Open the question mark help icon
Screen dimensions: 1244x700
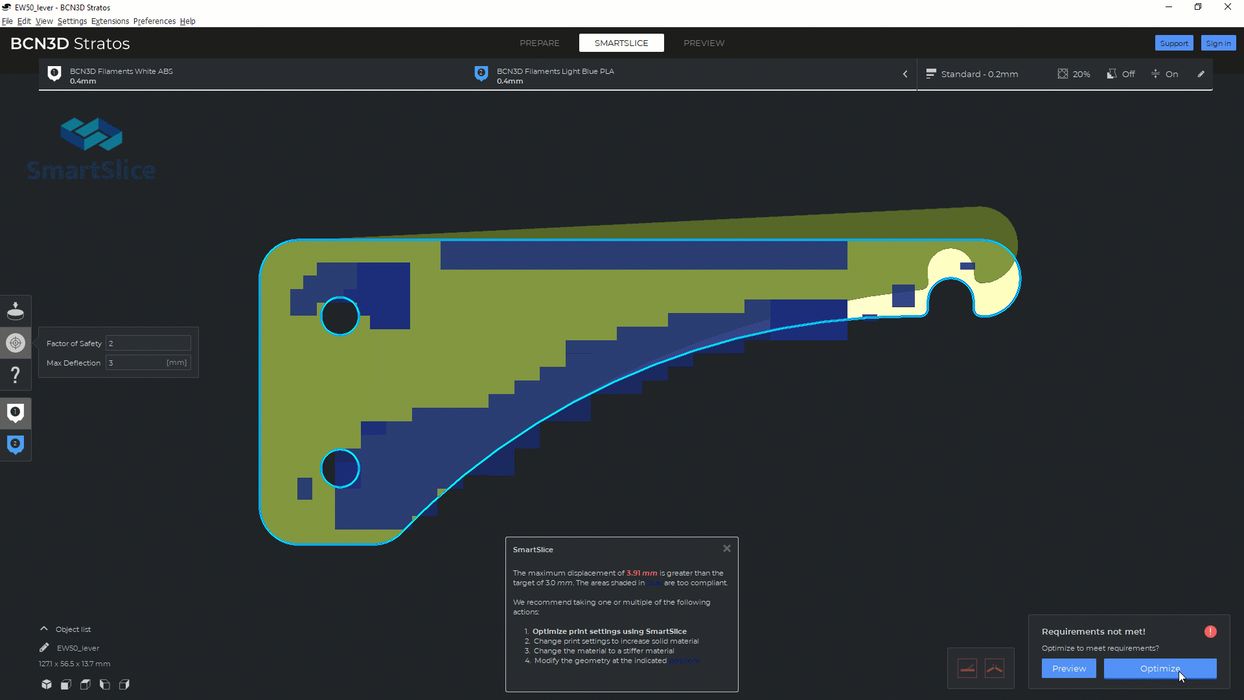(x=15, y=375)
